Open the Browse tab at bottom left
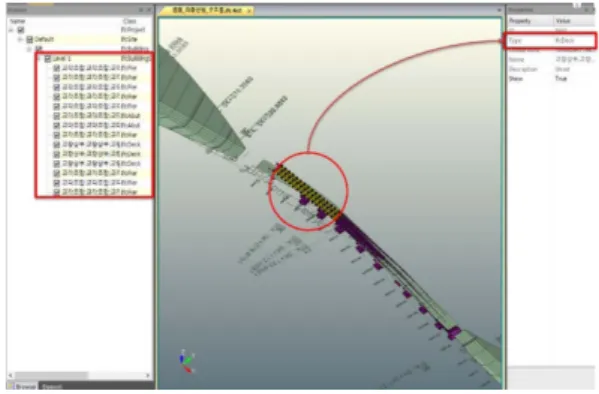 (23, 386)
